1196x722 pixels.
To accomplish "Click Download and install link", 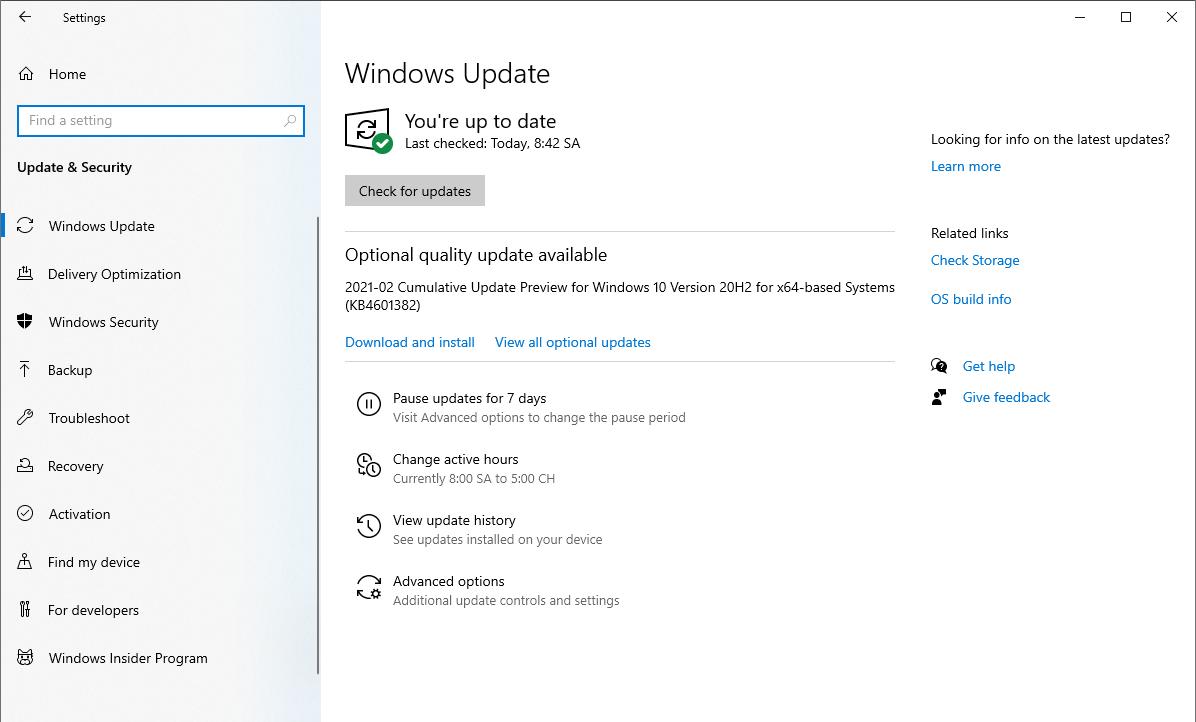I will click(410, 342).
